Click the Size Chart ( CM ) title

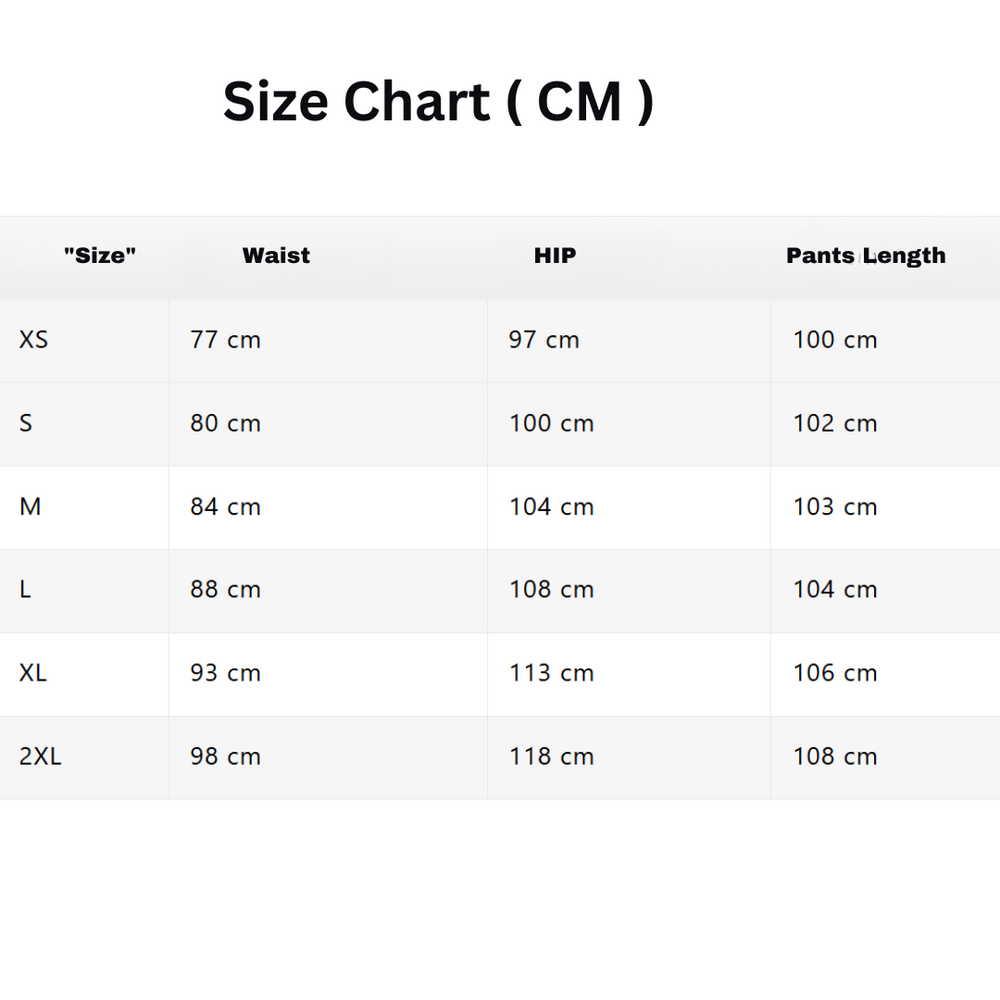pyautogui.click(x=438, y=102)
